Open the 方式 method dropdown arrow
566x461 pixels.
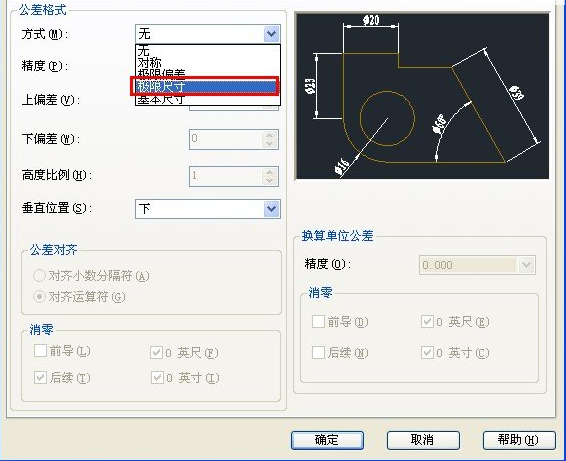tap(271, 34)
